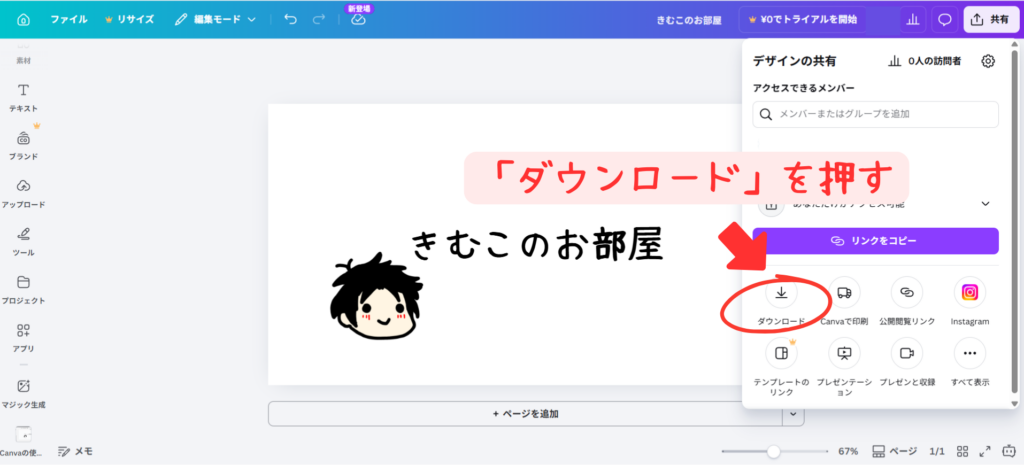Click the 共有 share button
The height and width of the screenshot is (465, 1024).
pyautogui.click(x=990, y=20)
